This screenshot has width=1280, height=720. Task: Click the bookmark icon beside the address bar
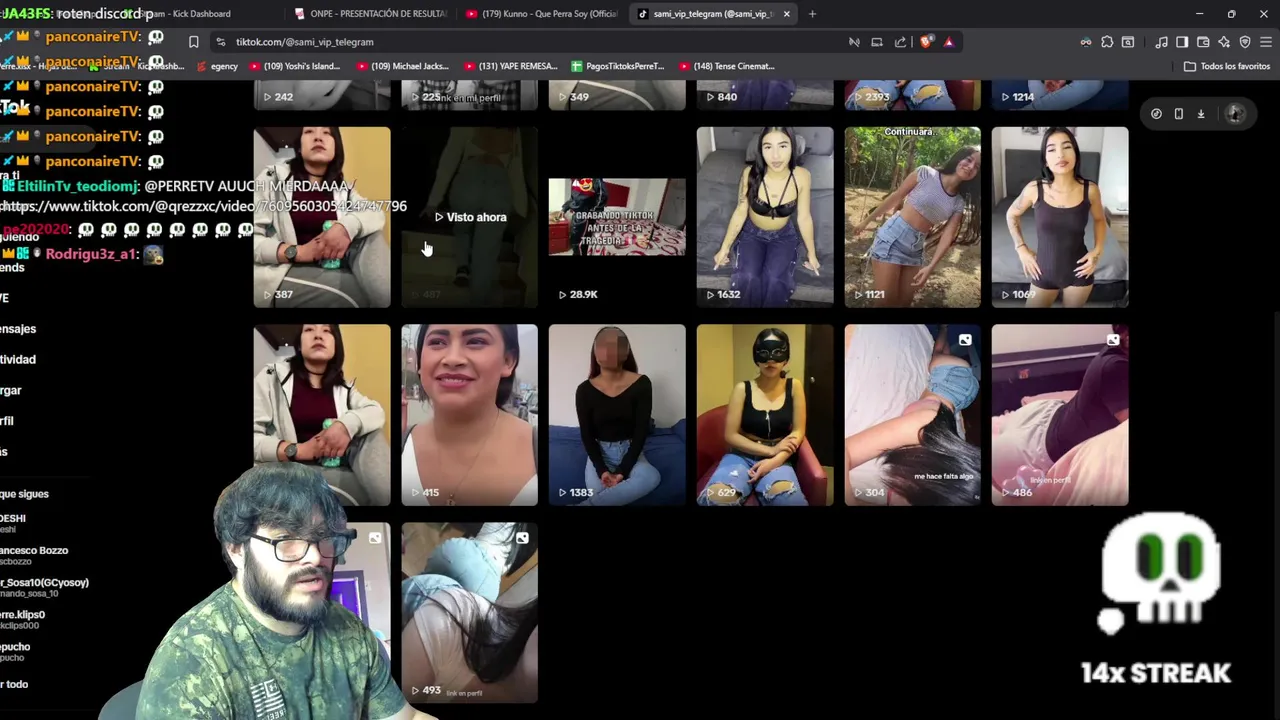[x=193, y=42]
